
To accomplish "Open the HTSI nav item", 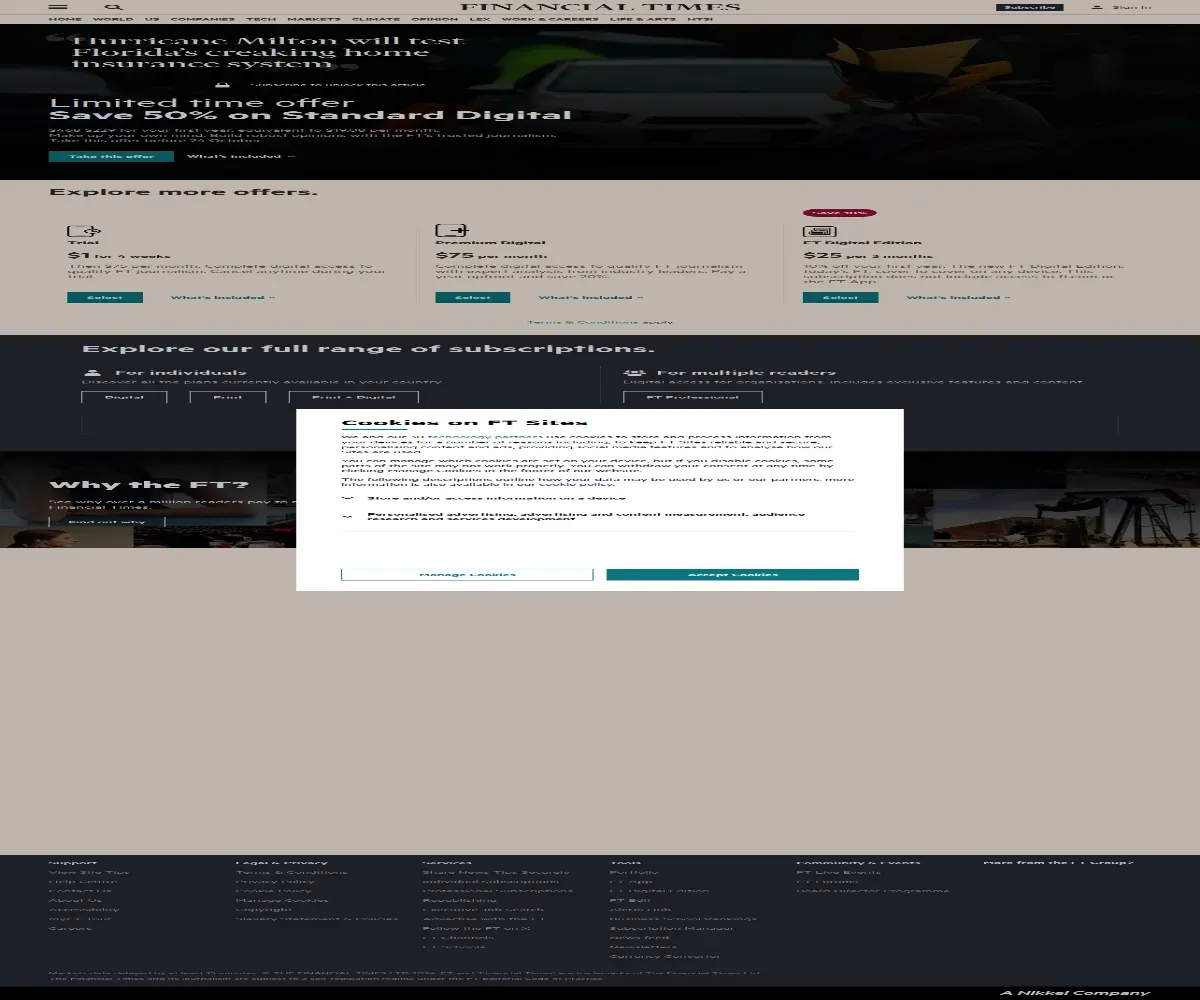I will [701, 19].
